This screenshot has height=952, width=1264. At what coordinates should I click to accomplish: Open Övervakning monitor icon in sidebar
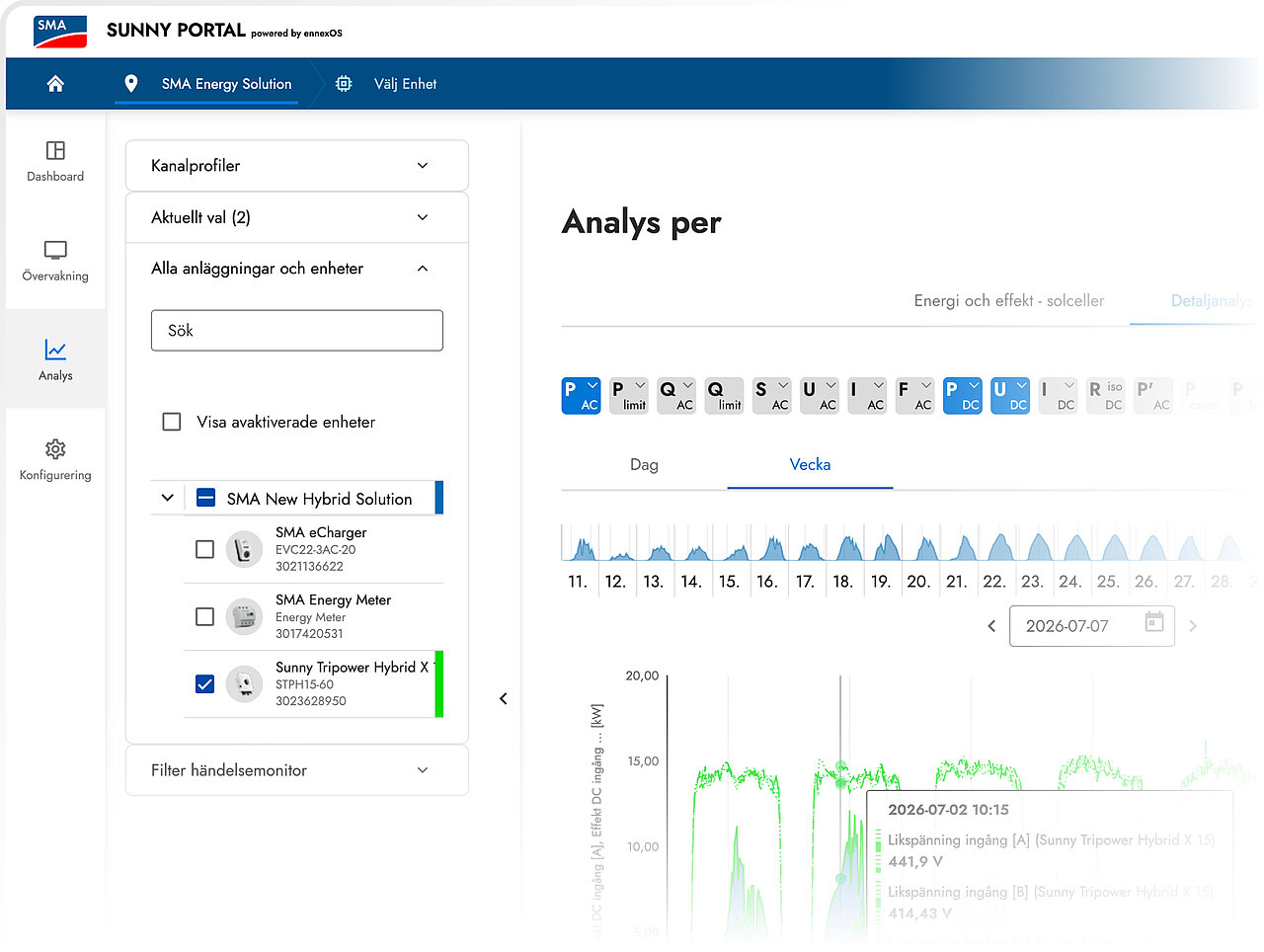pos(55,250)
